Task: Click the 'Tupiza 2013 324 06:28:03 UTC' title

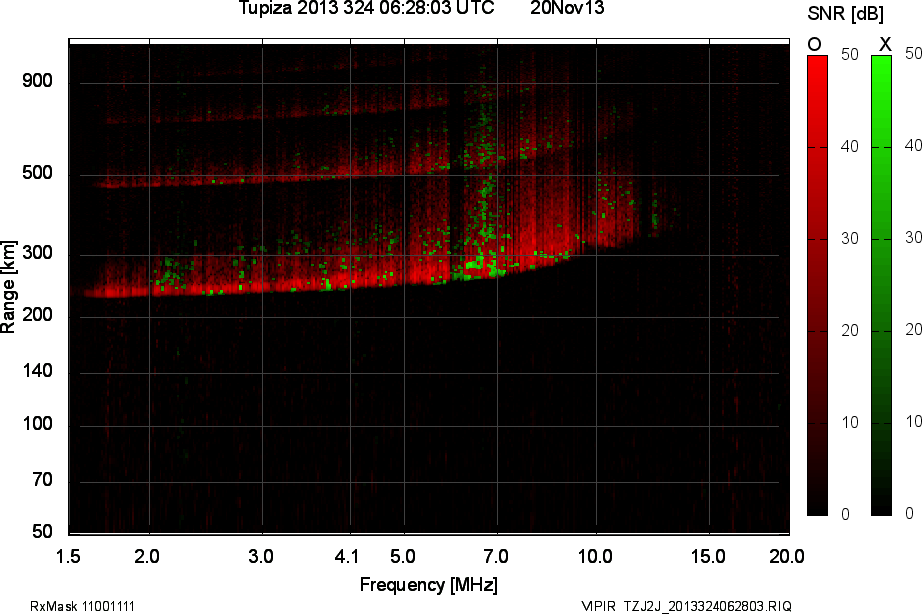Action: pyautogui.click(x=366, y=9)
